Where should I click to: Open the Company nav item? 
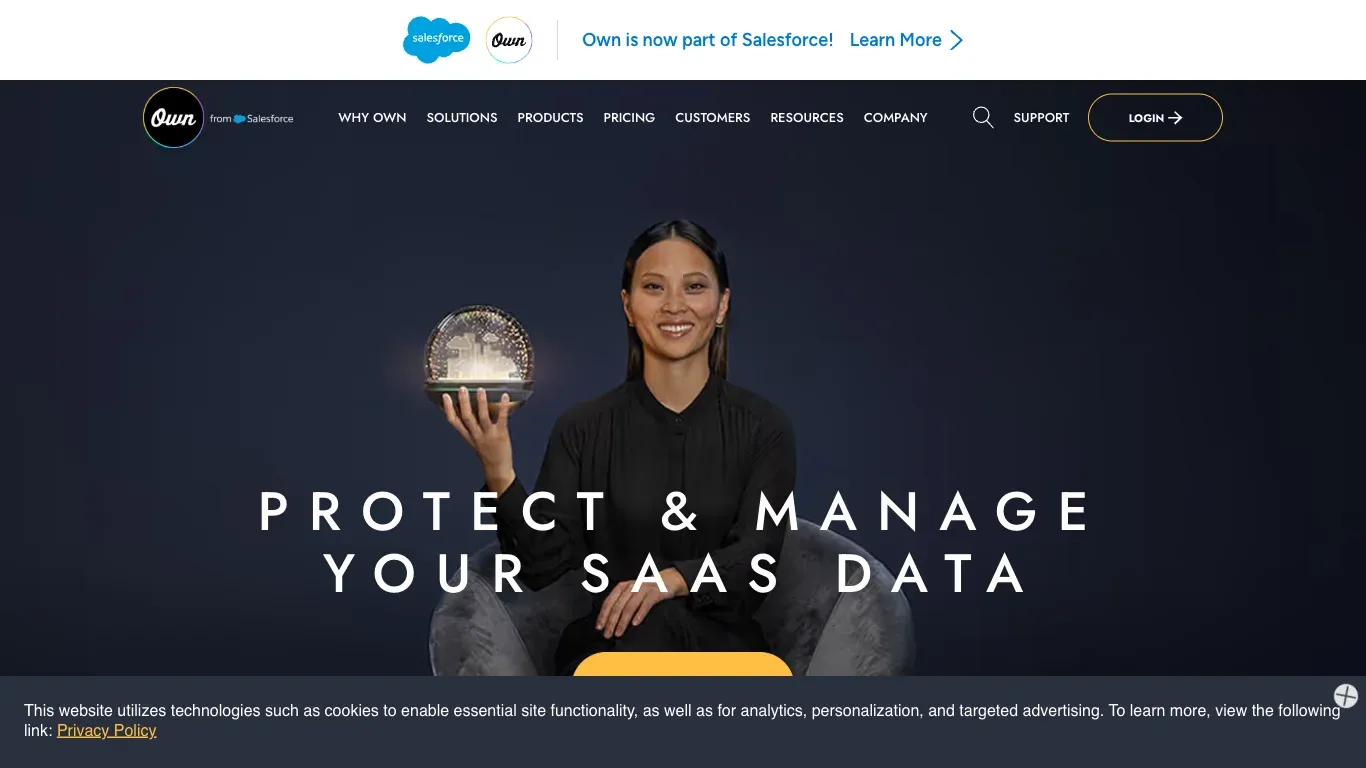pos(896,118)
